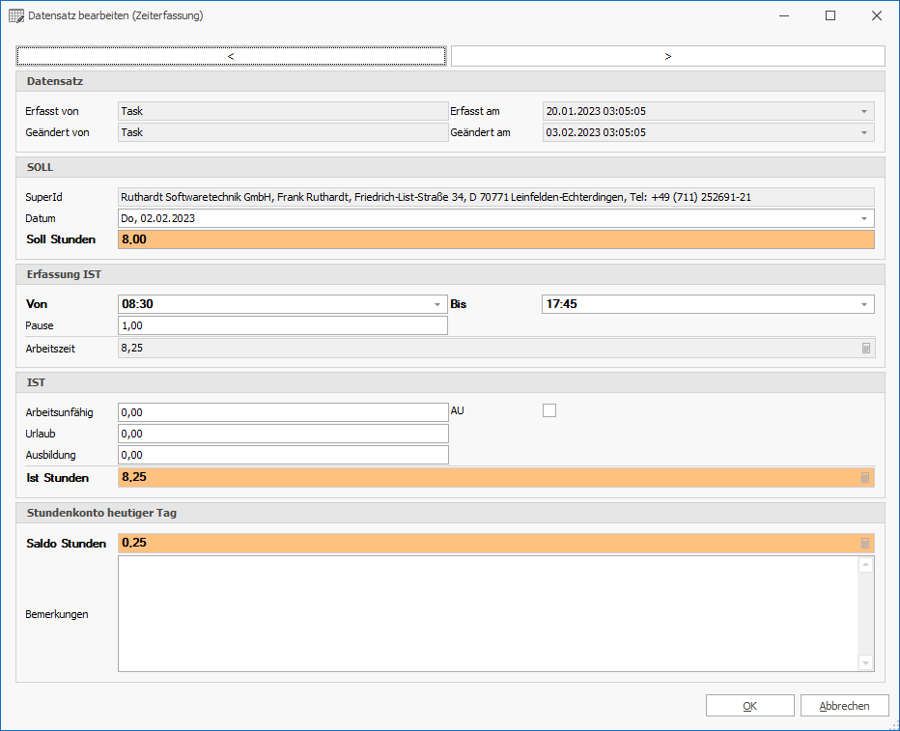Click the calculator icon in Saldo Stunden row
The image size is (900, 731).
tap(865, 543)
